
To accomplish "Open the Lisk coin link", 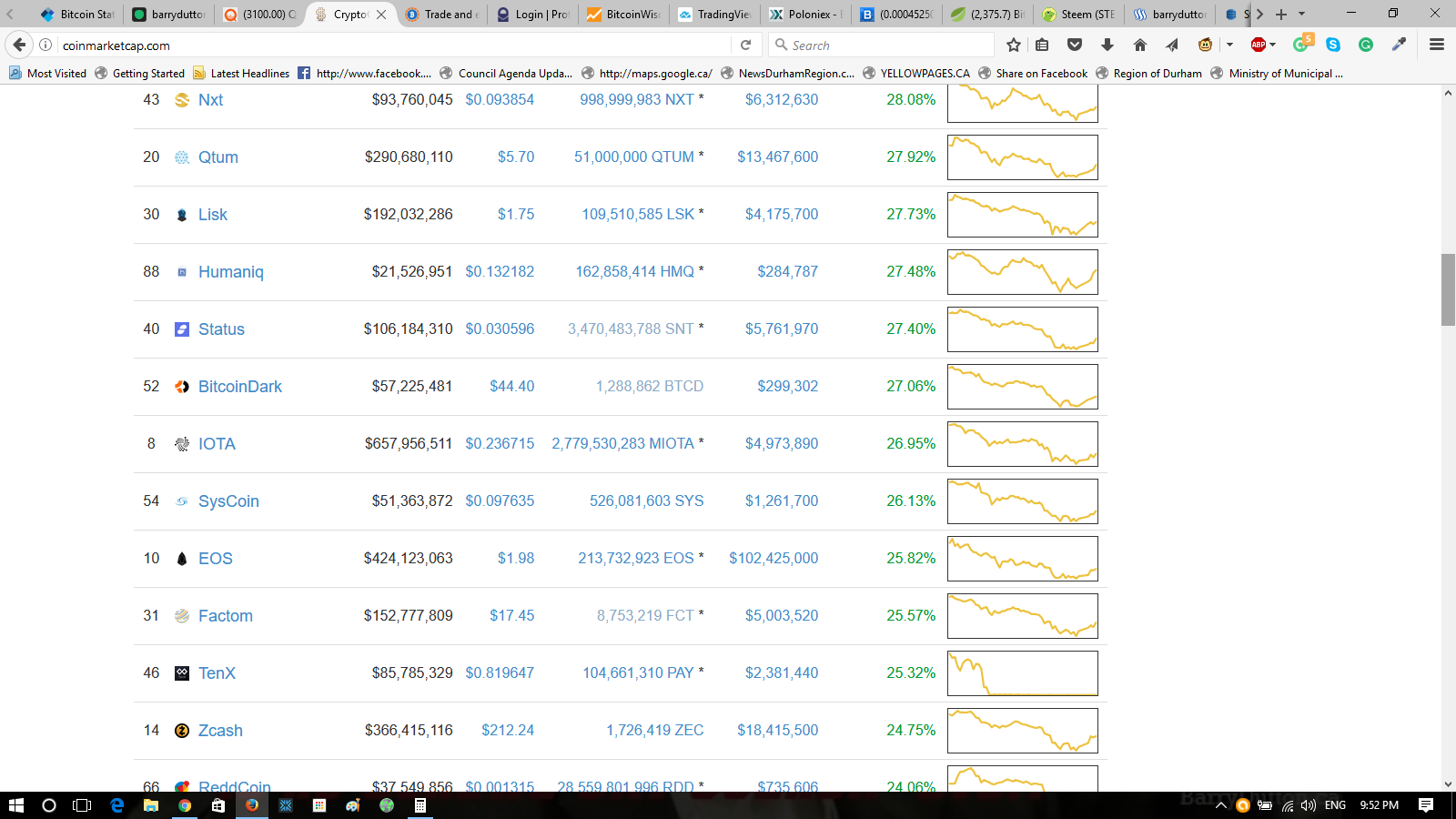I will (213, 215).
